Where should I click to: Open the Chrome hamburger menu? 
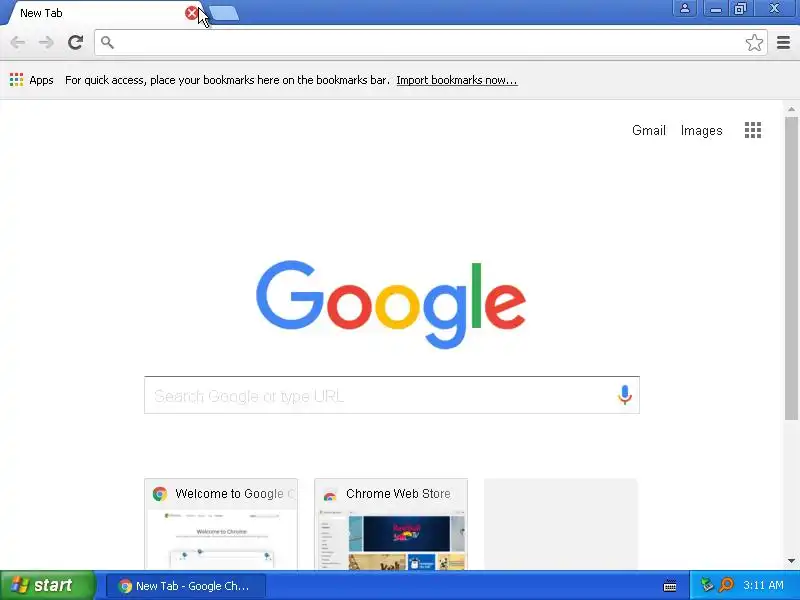783,42
